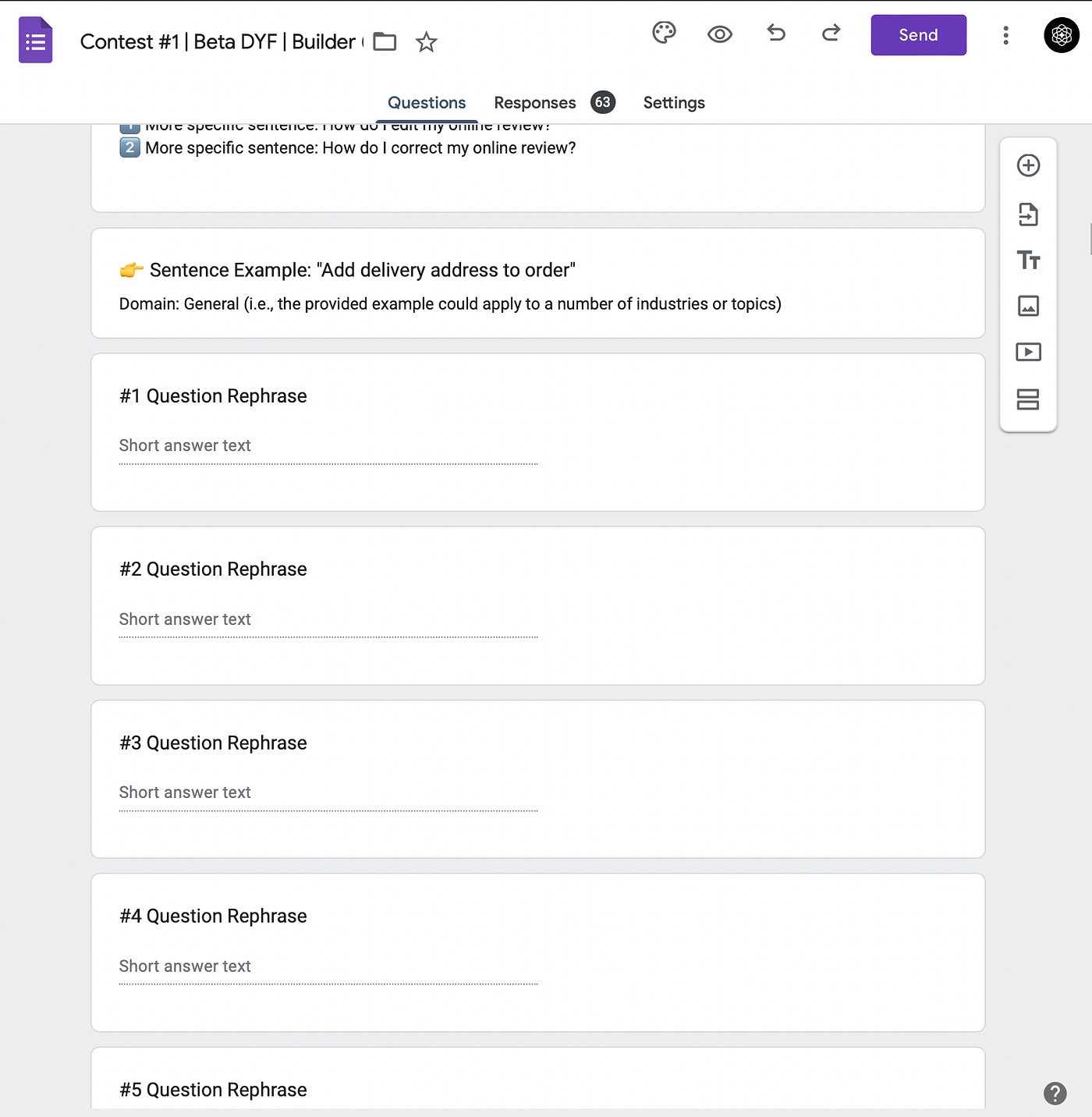The height and width of the screenshot is (1117, 1092).
Task: Open the Google Forms home icon
Action: 35,40
